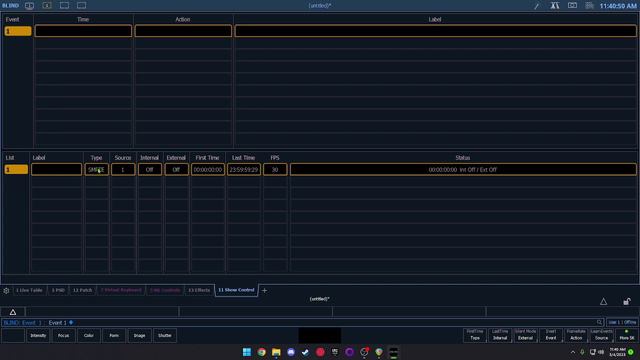Image resolution: width=640 pixels, height=360 pixels.
Task: Click the Label cell of list 1
Action: coord(56,169)
